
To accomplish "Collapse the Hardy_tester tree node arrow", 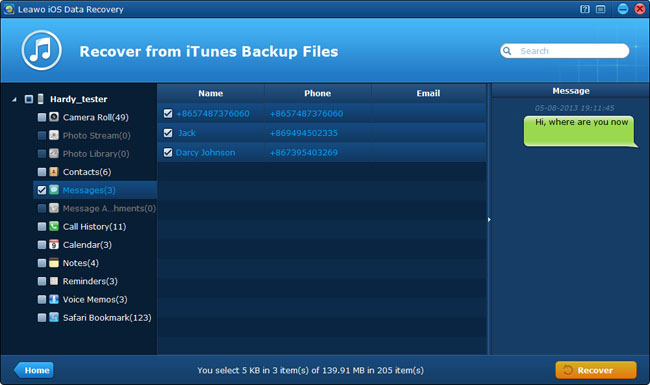I will 15,99.
